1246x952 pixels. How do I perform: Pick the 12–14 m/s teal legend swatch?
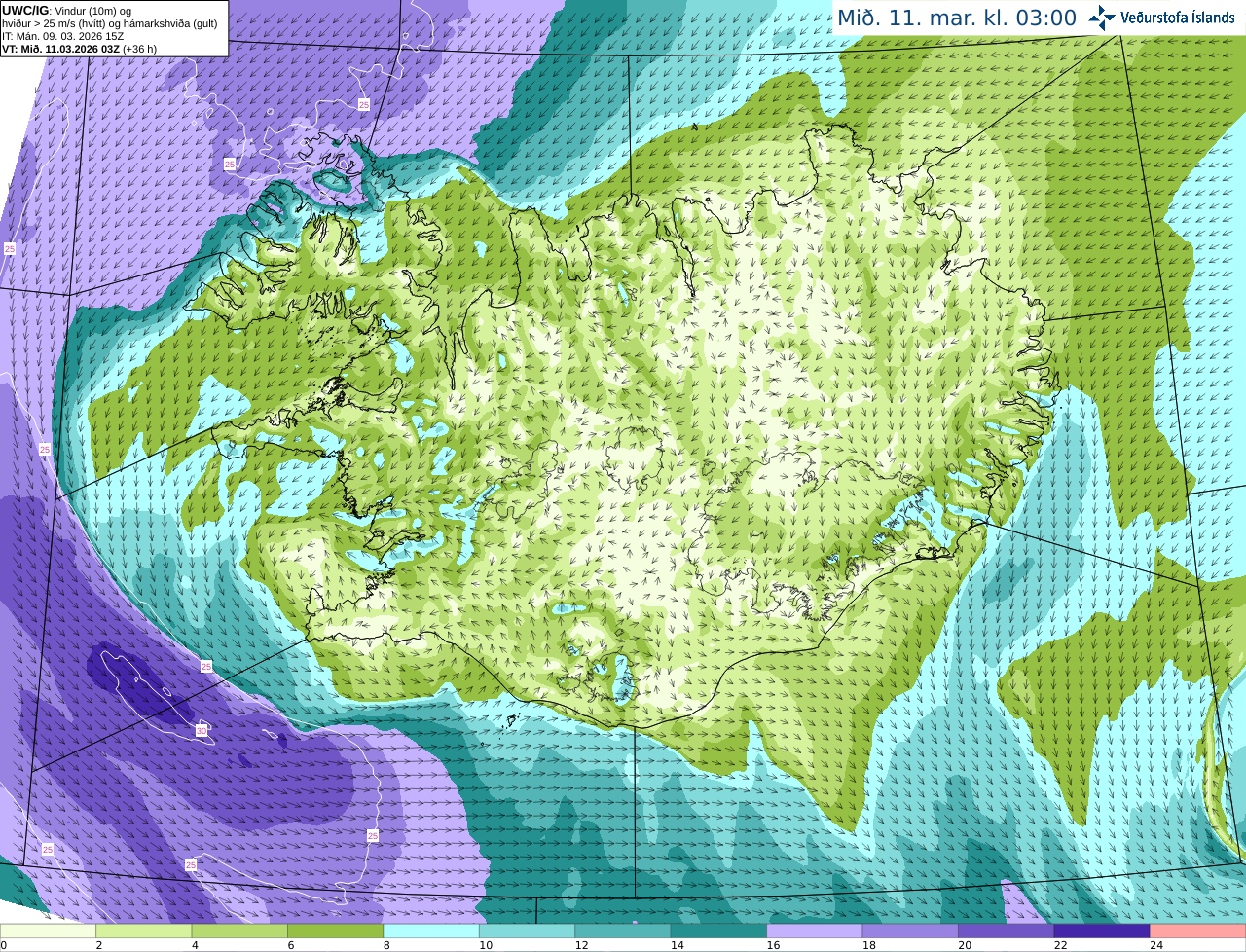(x=623, y=931)
